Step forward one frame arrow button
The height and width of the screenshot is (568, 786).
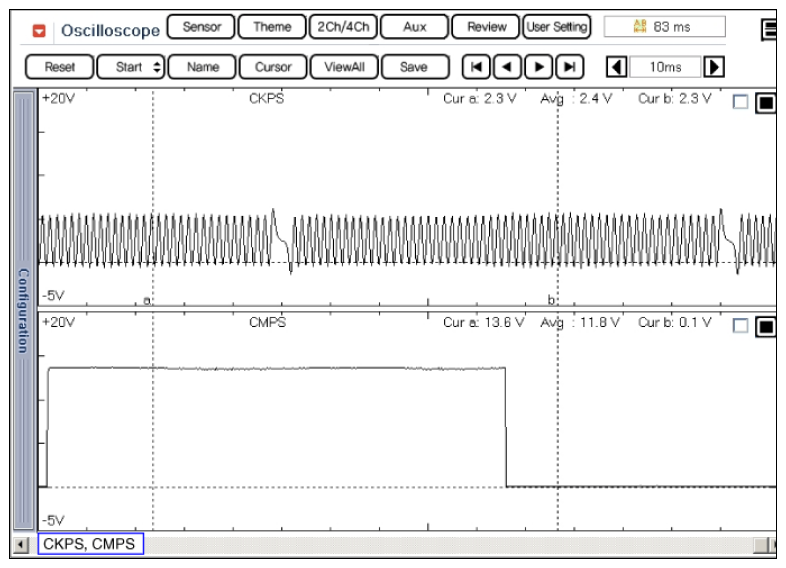point(539,67)
